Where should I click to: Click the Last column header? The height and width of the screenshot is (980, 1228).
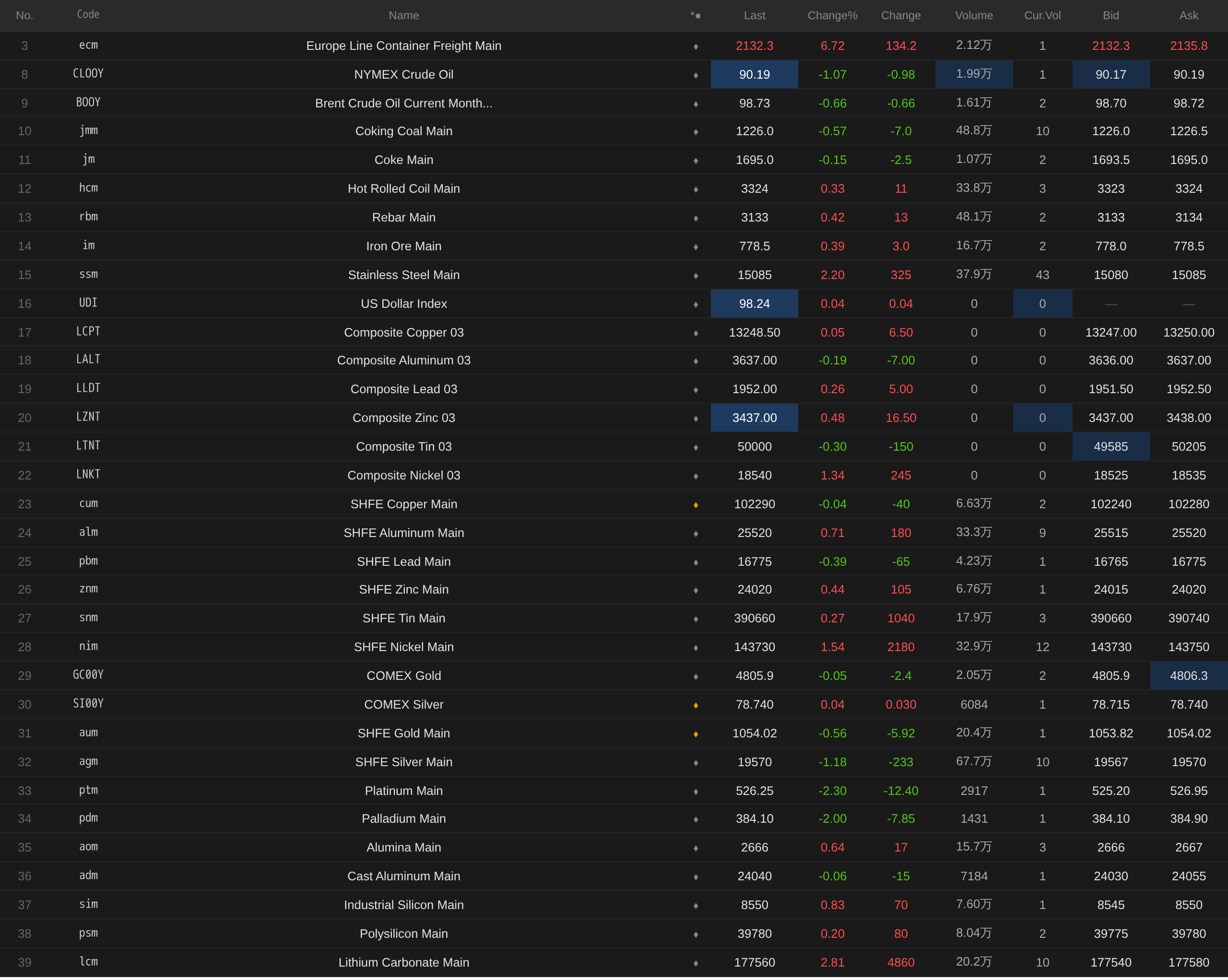click(754, 15)
